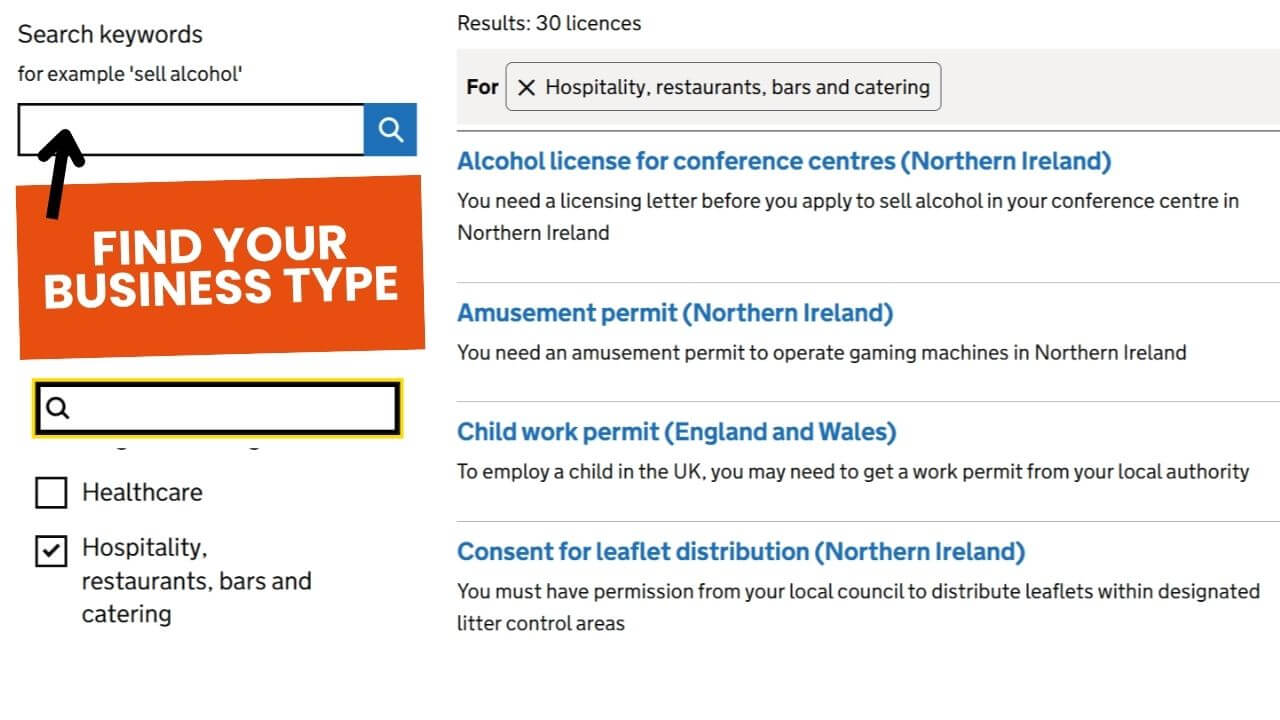1280x720 pixels.
Task: Click the amusement permit description text
Action: tap(821, 352)
